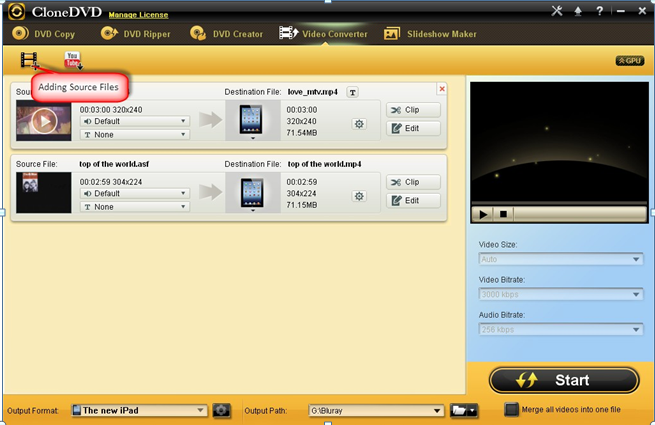
Task: Expand the Video Size dropdown
Action: point(561,259)
